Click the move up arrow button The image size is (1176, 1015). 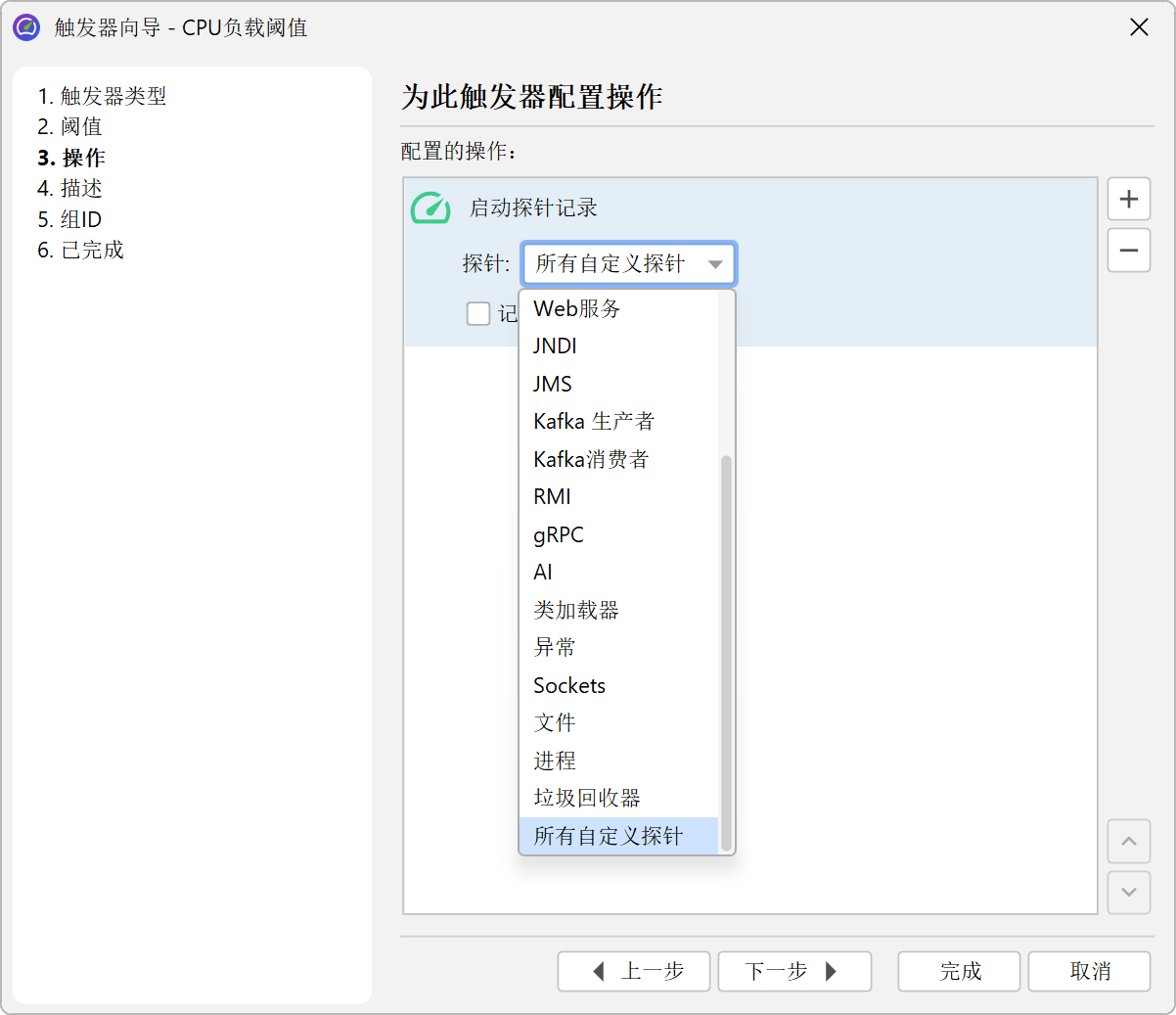[x=1128, y=842]
